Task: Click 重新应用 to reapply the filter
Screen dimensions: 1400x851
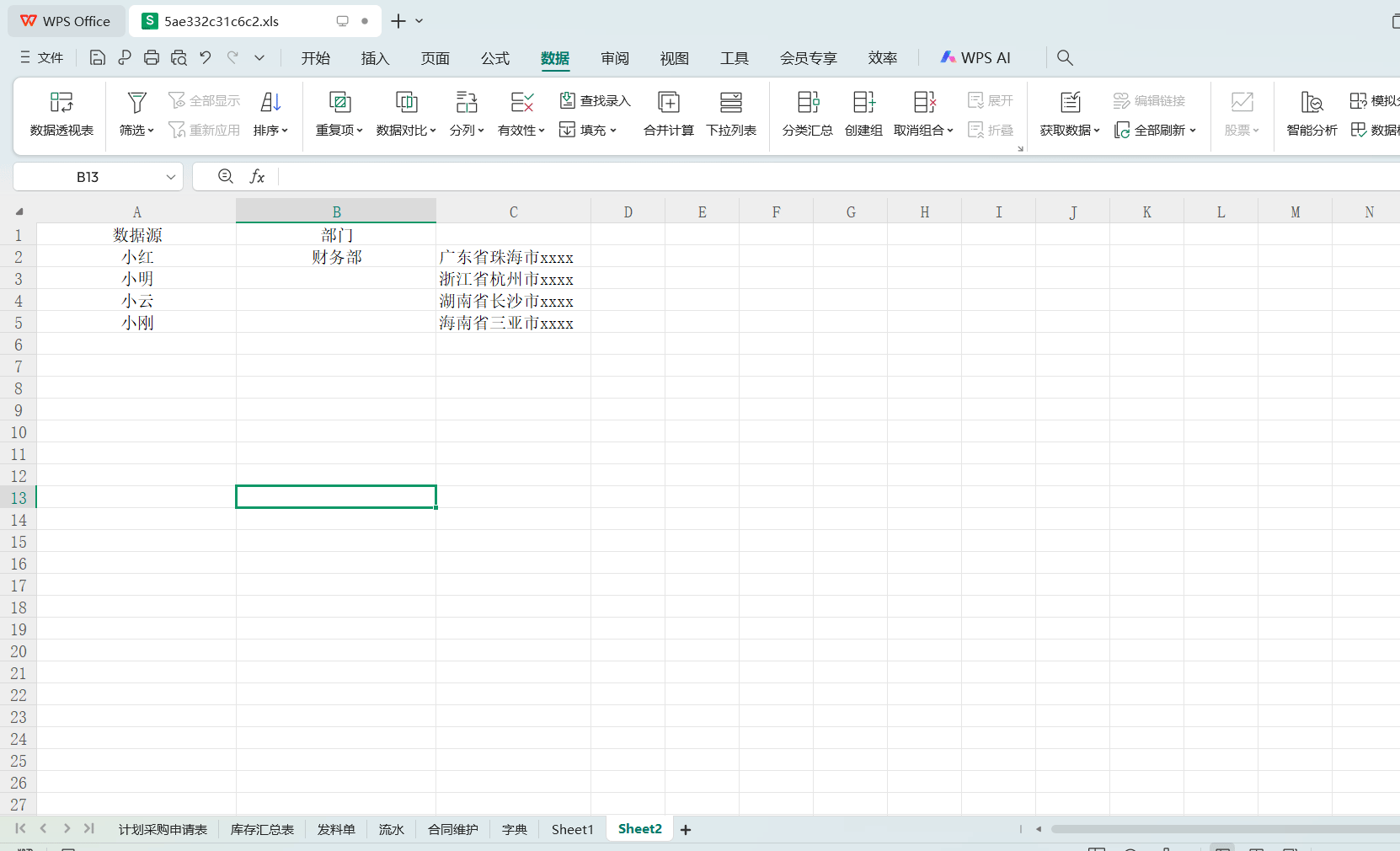Action: pyautogui.click(x=204, y=130)
